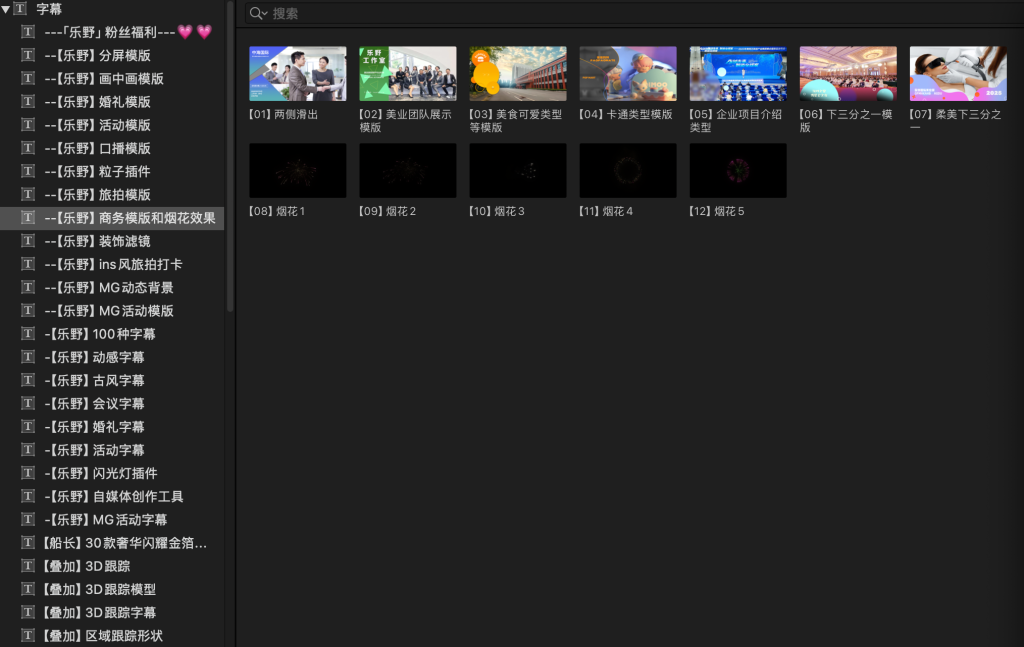Select 【叠加】区域跟踪形状 category
Screen dimensions: 1024x647
(112, 635)
